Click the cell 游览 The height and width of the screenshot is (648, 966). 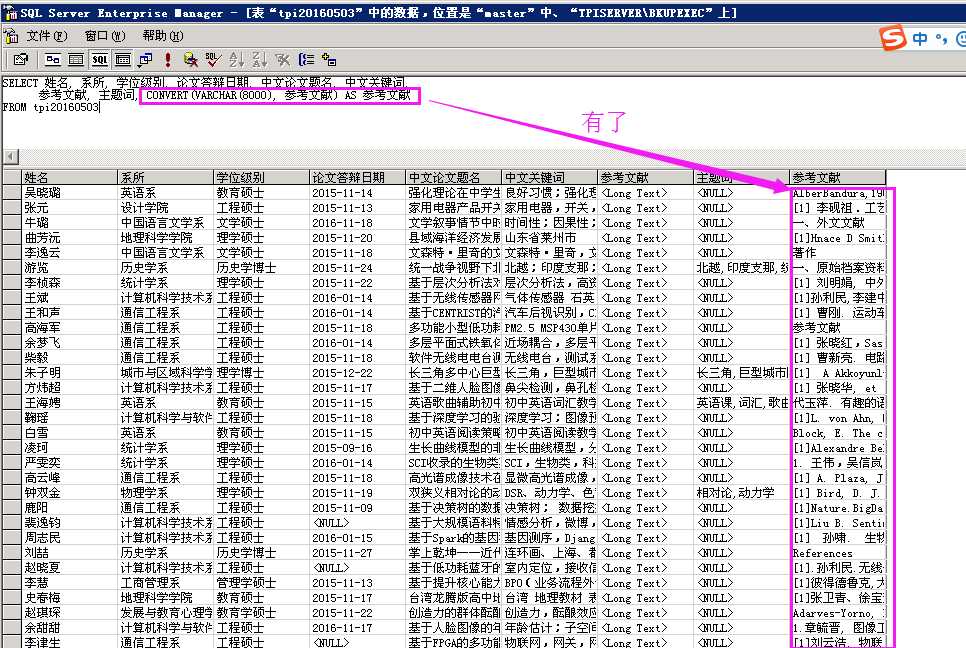[x=69, y=267]
